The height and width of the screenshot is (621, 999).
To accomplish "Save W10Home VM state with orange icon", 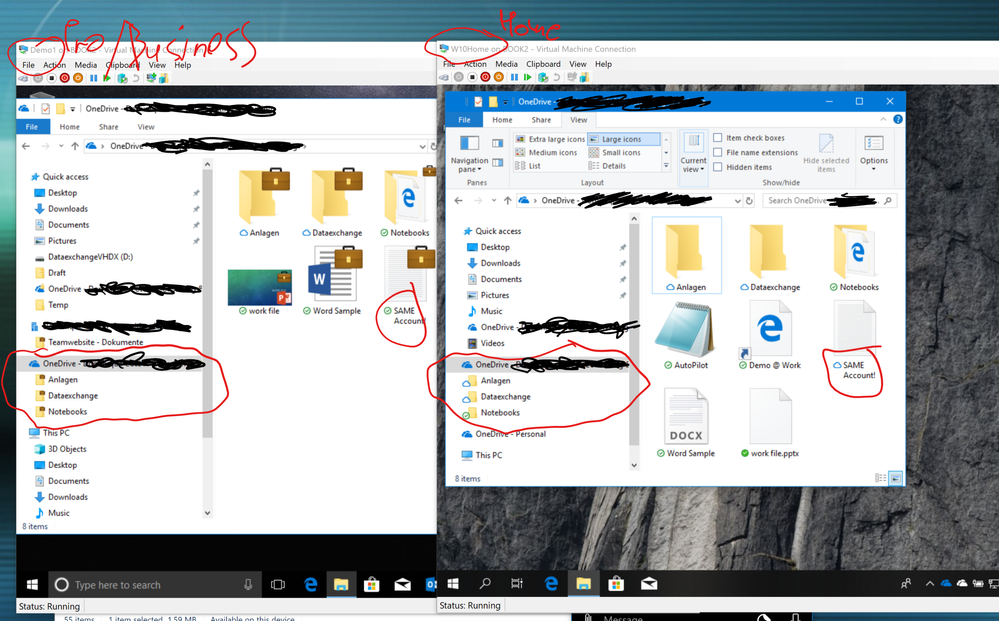I will click(498, 77).
